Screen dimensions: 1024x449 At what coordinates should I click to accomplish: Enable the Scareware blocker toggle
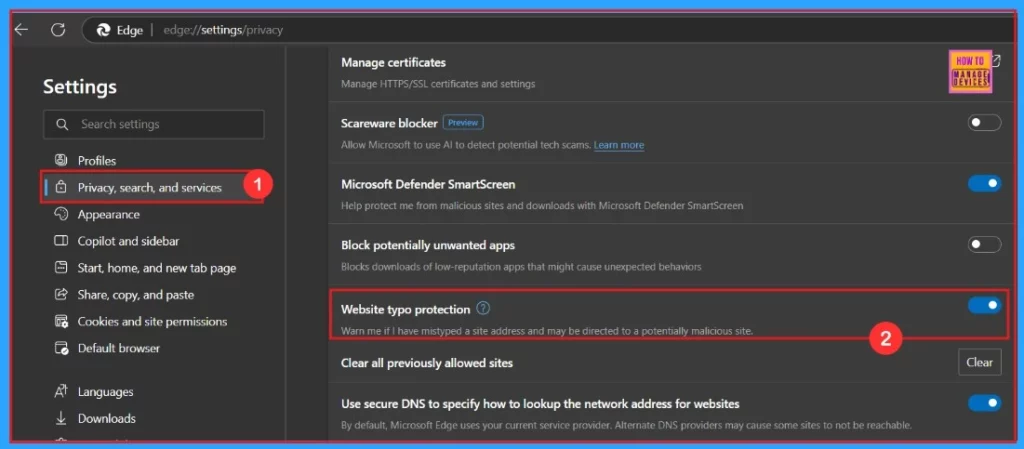point(984,123)
